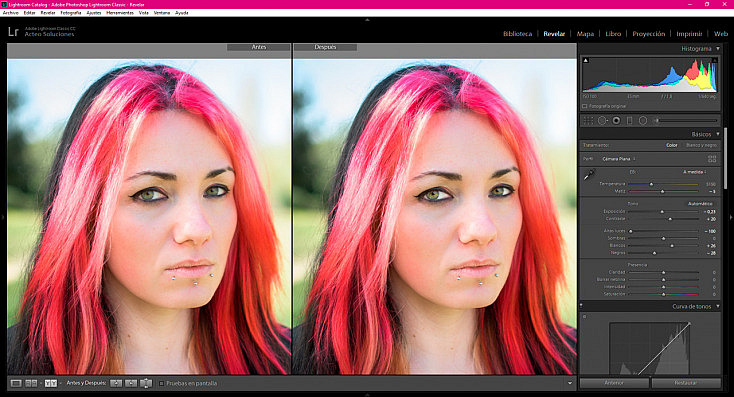The height and width of the screenshot is (397, 734).
Task: Open the Fotografía menu
Action: 71,13
